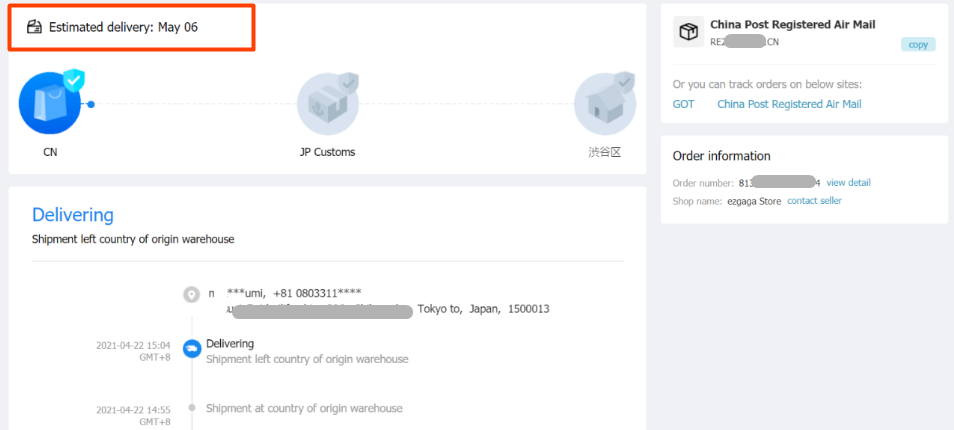Click the Delivering status heading
This screenshot has height=430, width=954.
click(x=73, y=215)
